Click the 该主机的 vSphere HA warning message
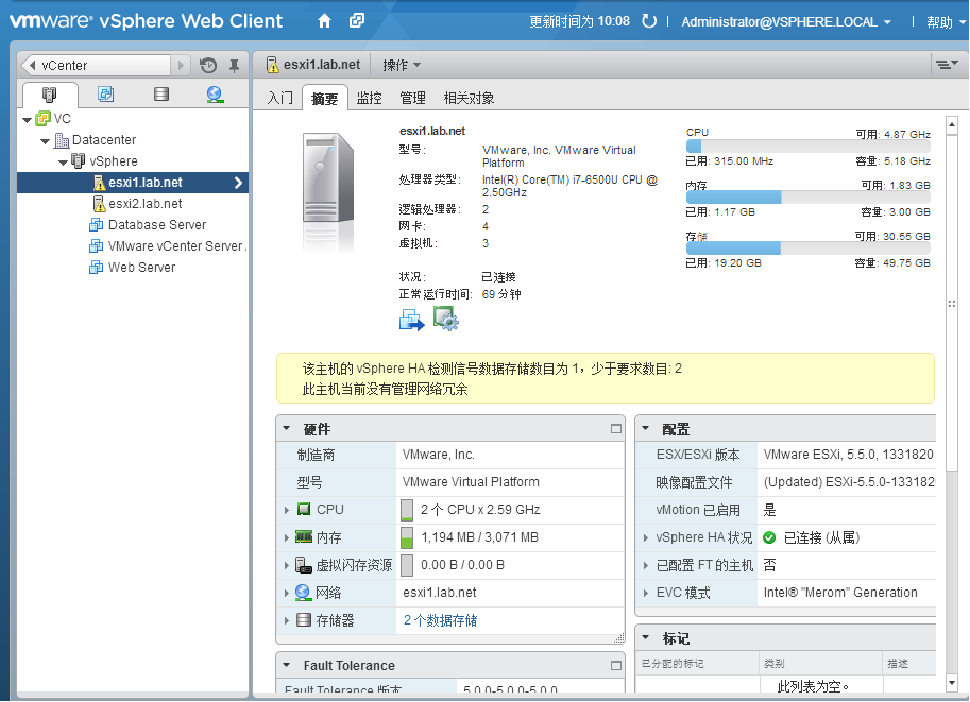Screen dimensions: 970x702 [492, 369]
